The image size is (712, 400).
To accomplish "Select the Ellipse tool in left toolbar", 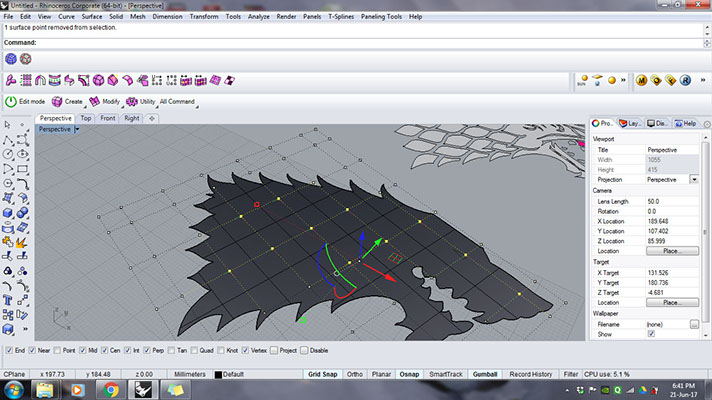I will [22, 154].
